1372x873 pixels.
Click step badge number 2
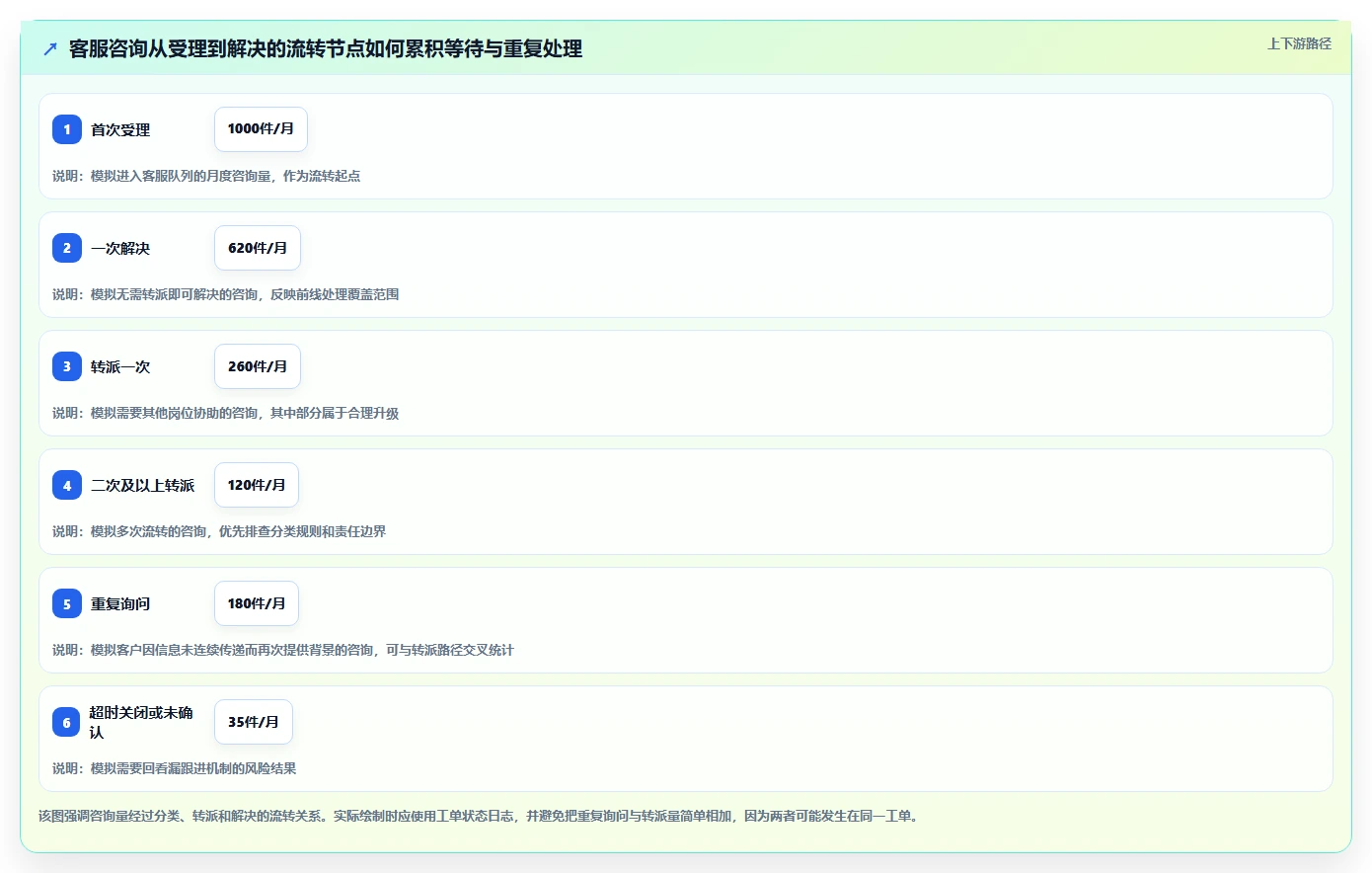(x=67, y=248)
